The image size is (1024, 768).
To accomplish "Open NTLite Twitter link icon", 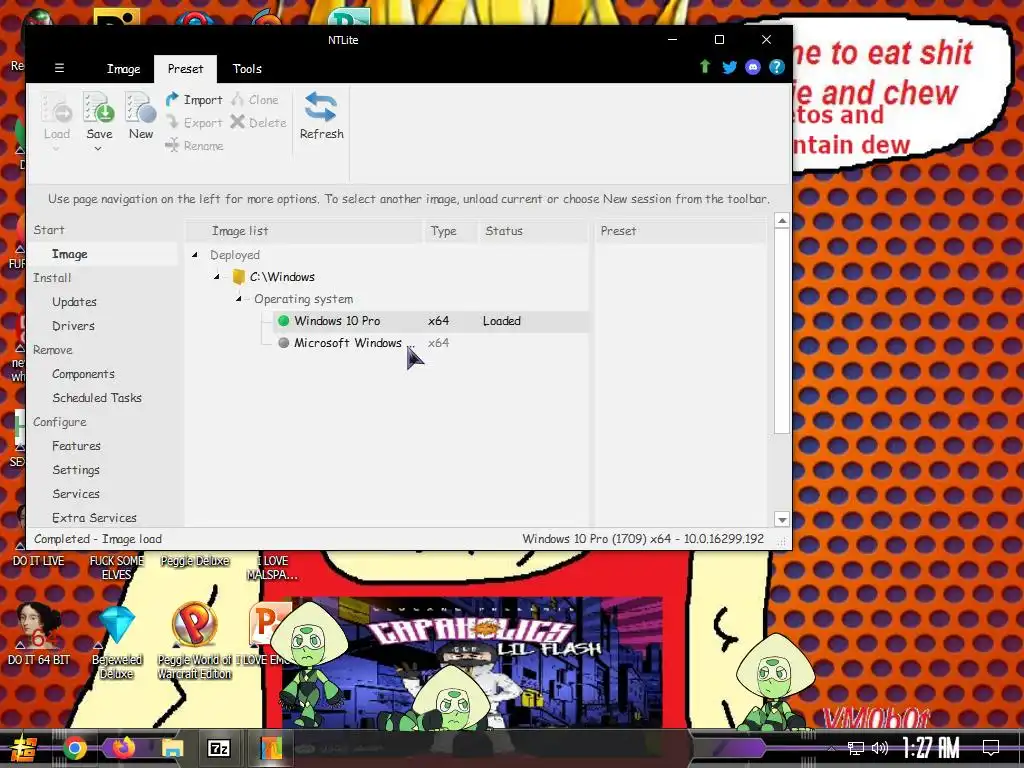I will (x=729, y=67).
